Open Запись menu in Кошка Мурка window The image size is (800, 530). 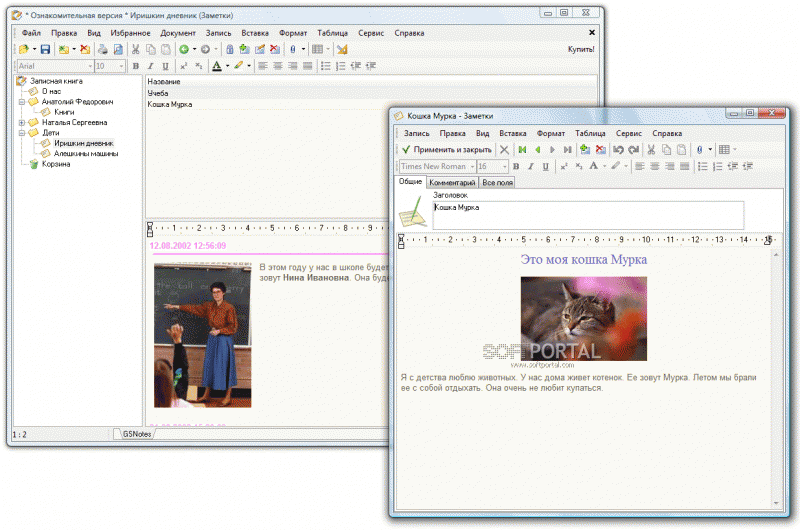(417, 133)
